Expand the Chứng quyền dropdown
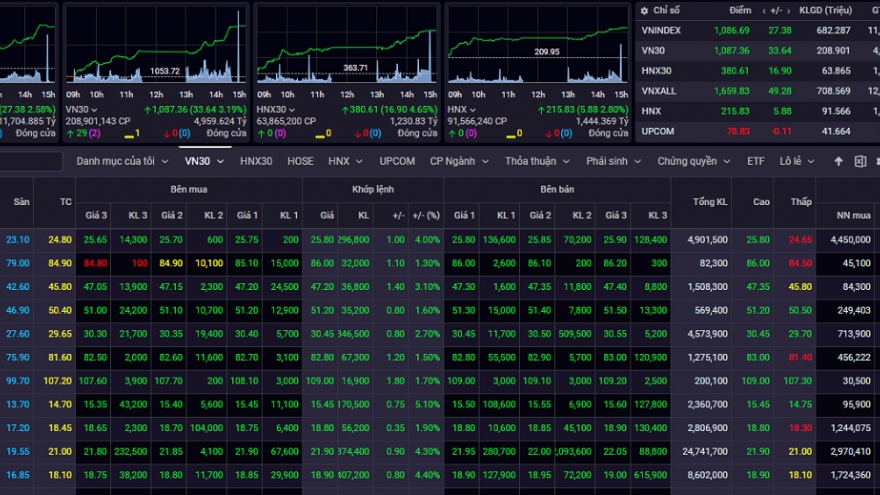 (x=693, y=161)
